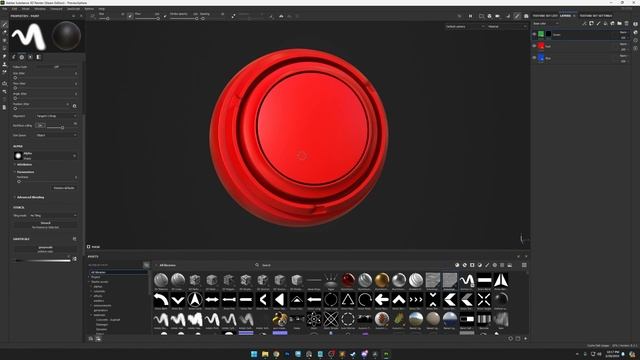This screenshot has width=640, height=360.
Task: Expand the Advanced Blending section
Action: [30, 197]
